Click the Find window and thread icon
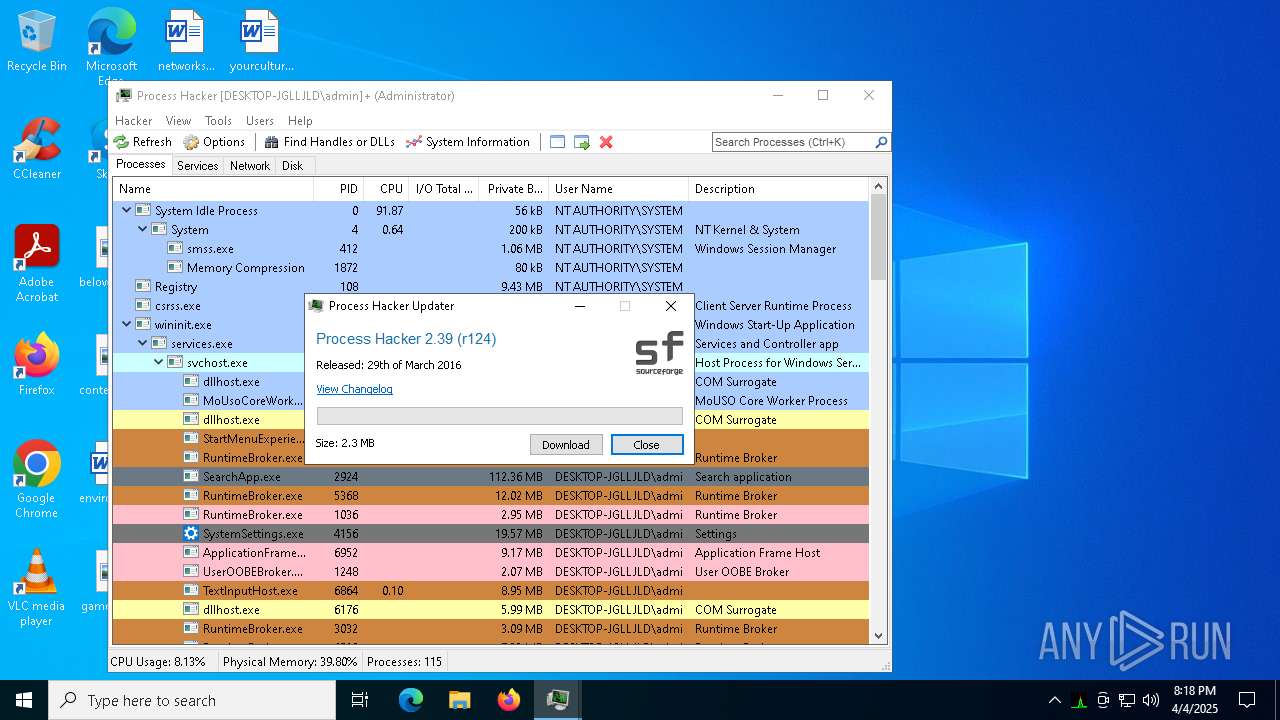 (x=582, y=142)
